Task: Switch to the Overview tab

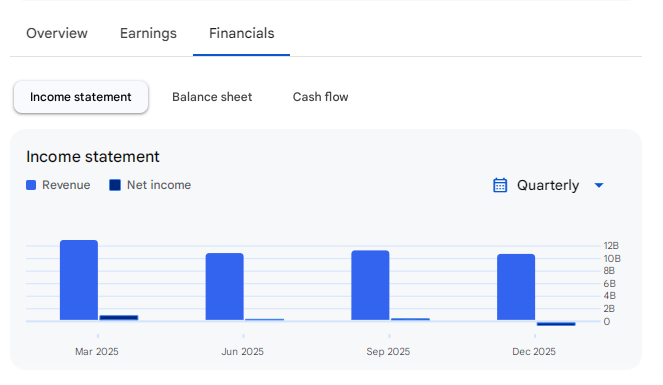Action: [x=57, y=33]
